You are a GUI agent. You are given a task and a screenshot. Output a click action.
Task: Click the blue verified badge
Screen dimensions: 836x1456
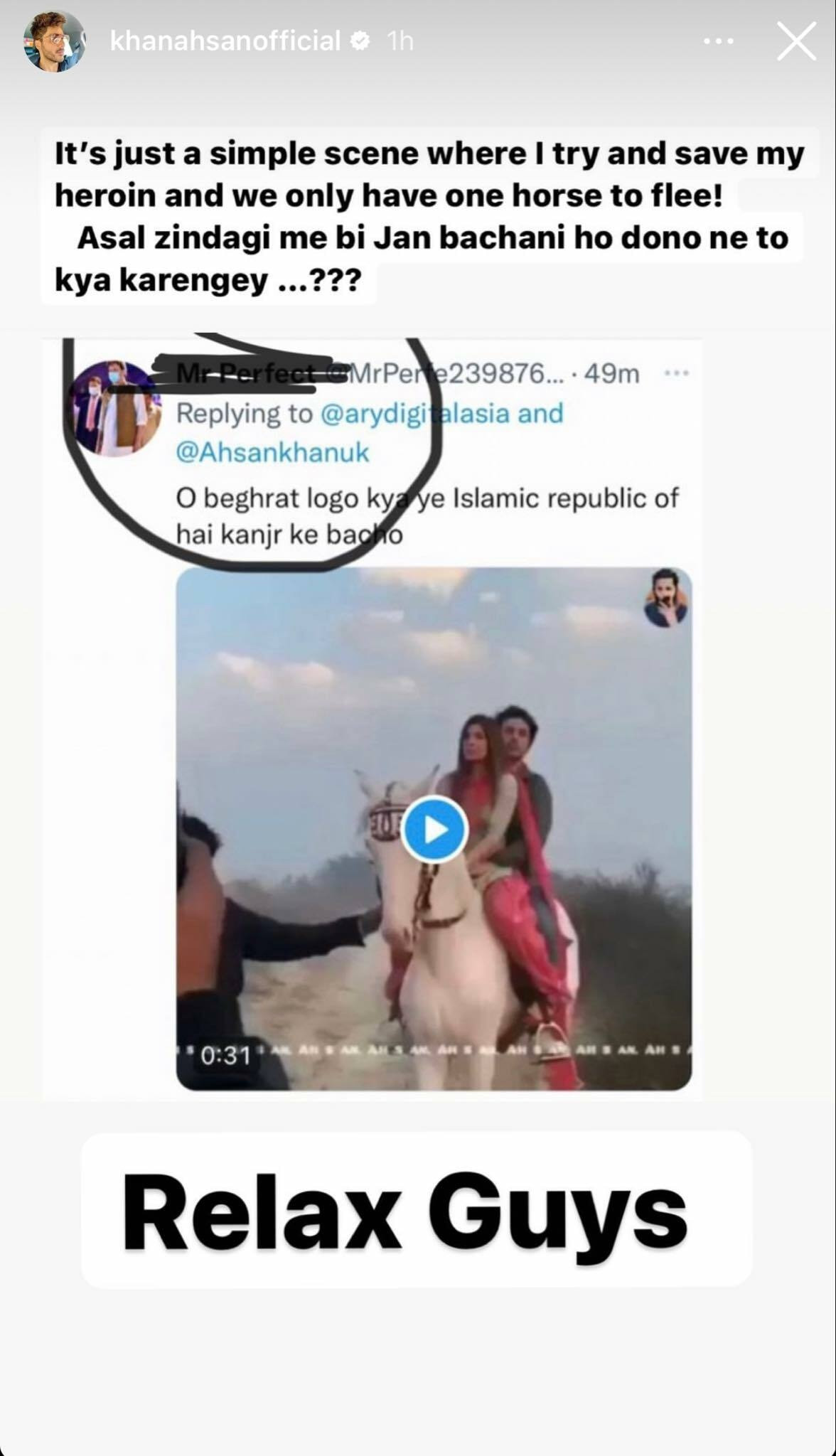click(x=361, y=41)
